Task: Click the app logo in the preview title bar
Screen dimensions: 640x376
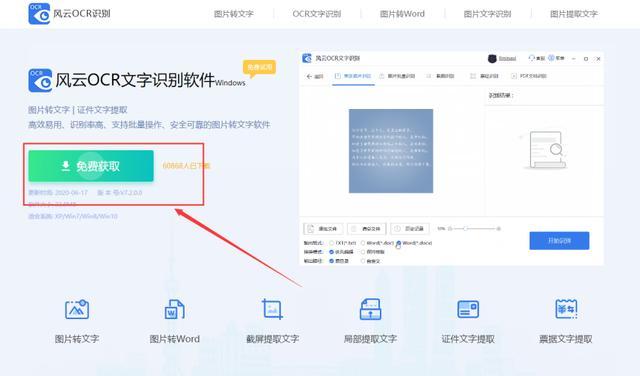Action: pyautogui.click(x=307, y=58)
